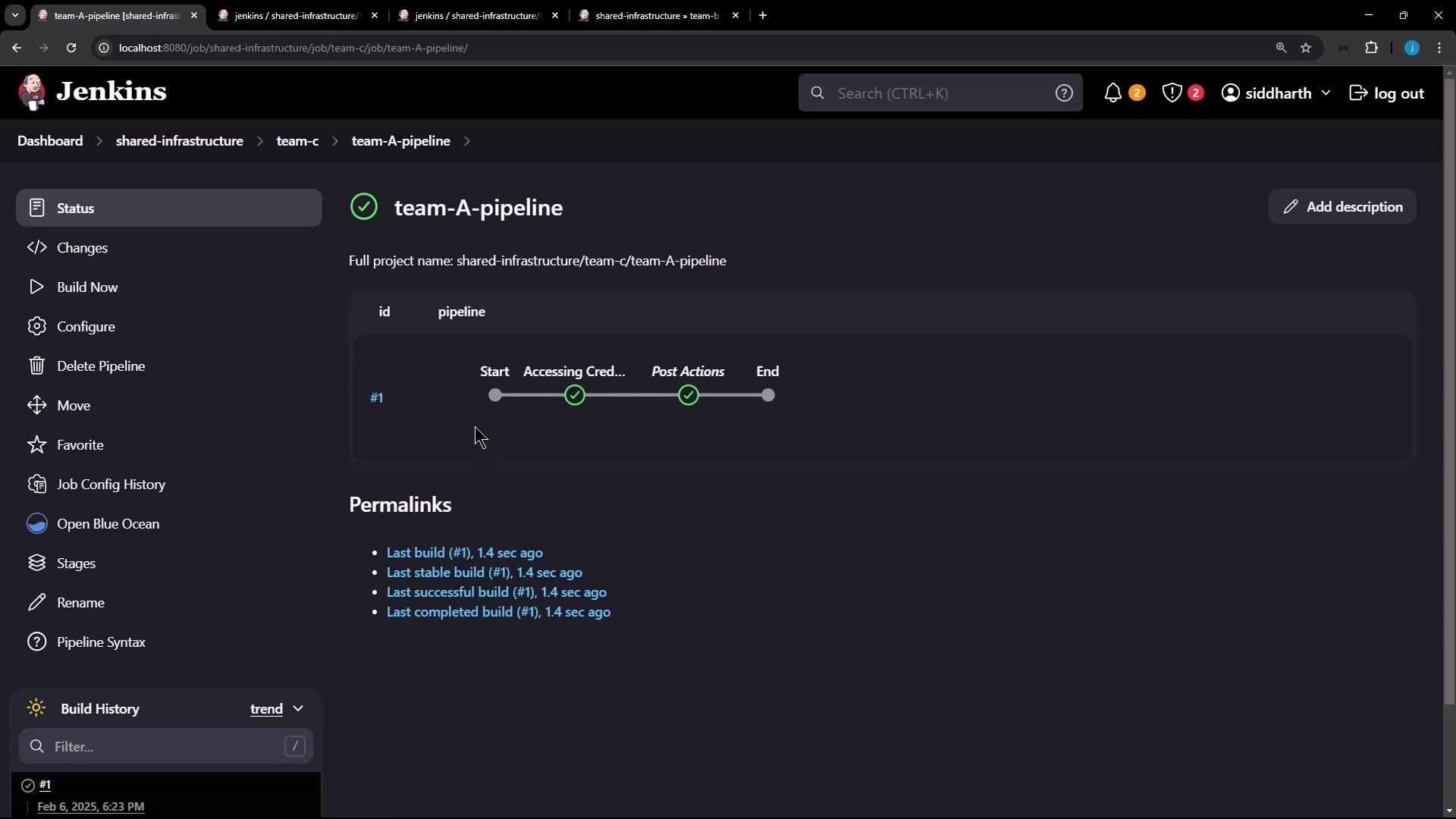This screenshot has width=1456, height=819.
Task: Select Configure in the sidebar menu
Action: pyautogui.click(x=86, y=327)
